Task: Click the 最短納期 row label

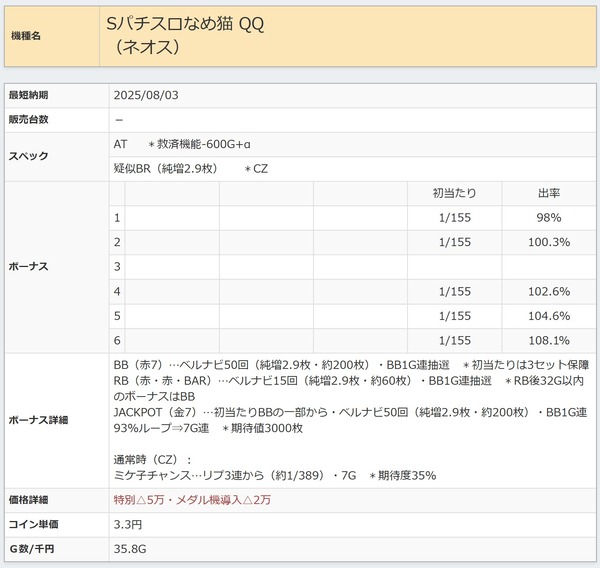Action: [28, 95]
